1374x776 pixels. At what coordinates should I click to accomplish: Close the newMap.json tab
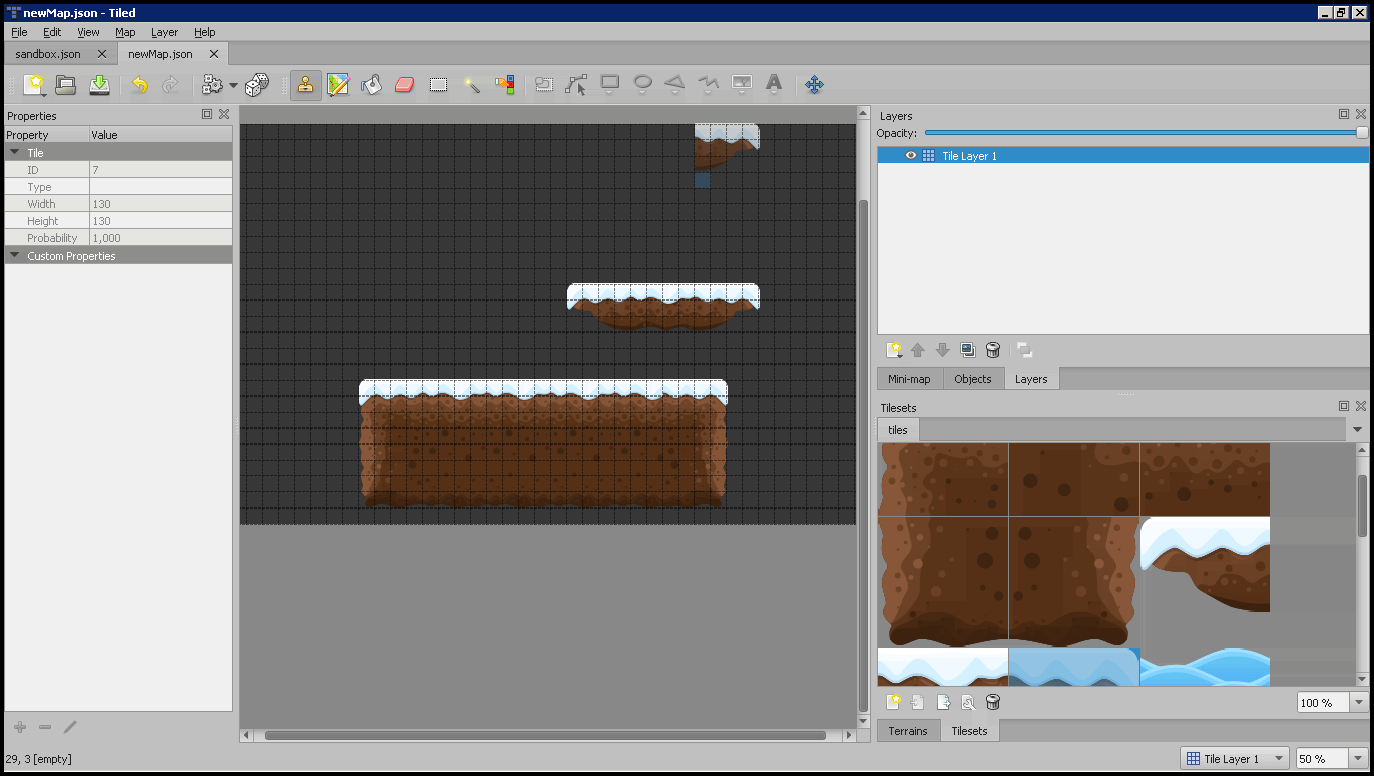214,54
